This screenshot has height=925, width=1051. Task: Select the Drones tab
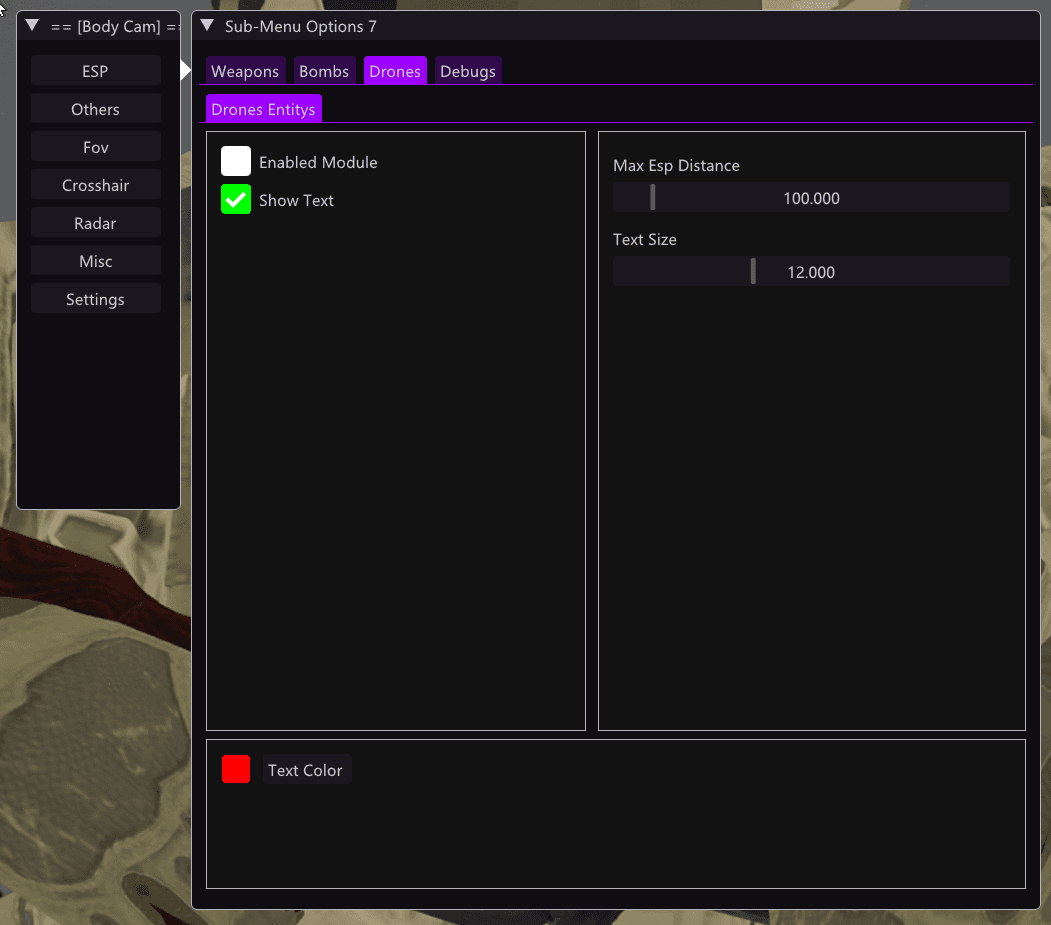(395, 71)
